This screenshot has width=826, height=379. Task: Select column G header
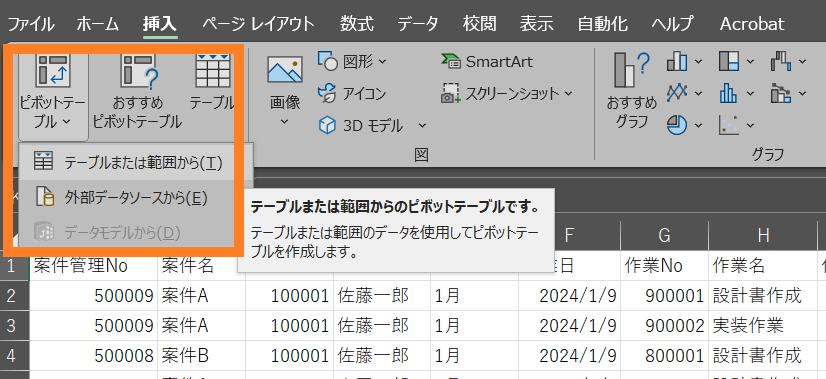coord(664,236)
